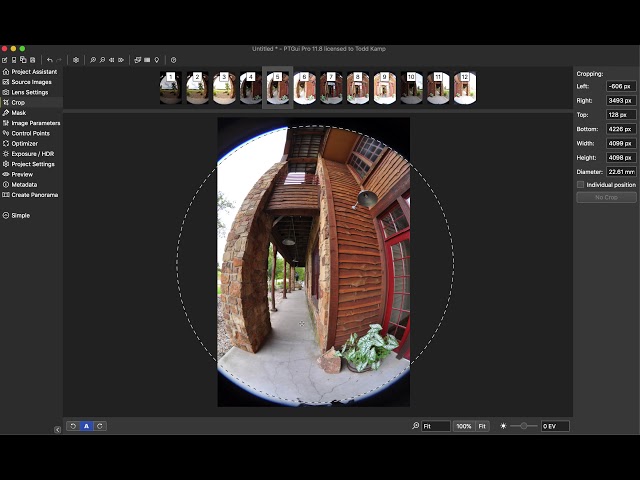Click the auto rotate A button
The height and width of the screenshot is (480, 640).
point(86,426)
